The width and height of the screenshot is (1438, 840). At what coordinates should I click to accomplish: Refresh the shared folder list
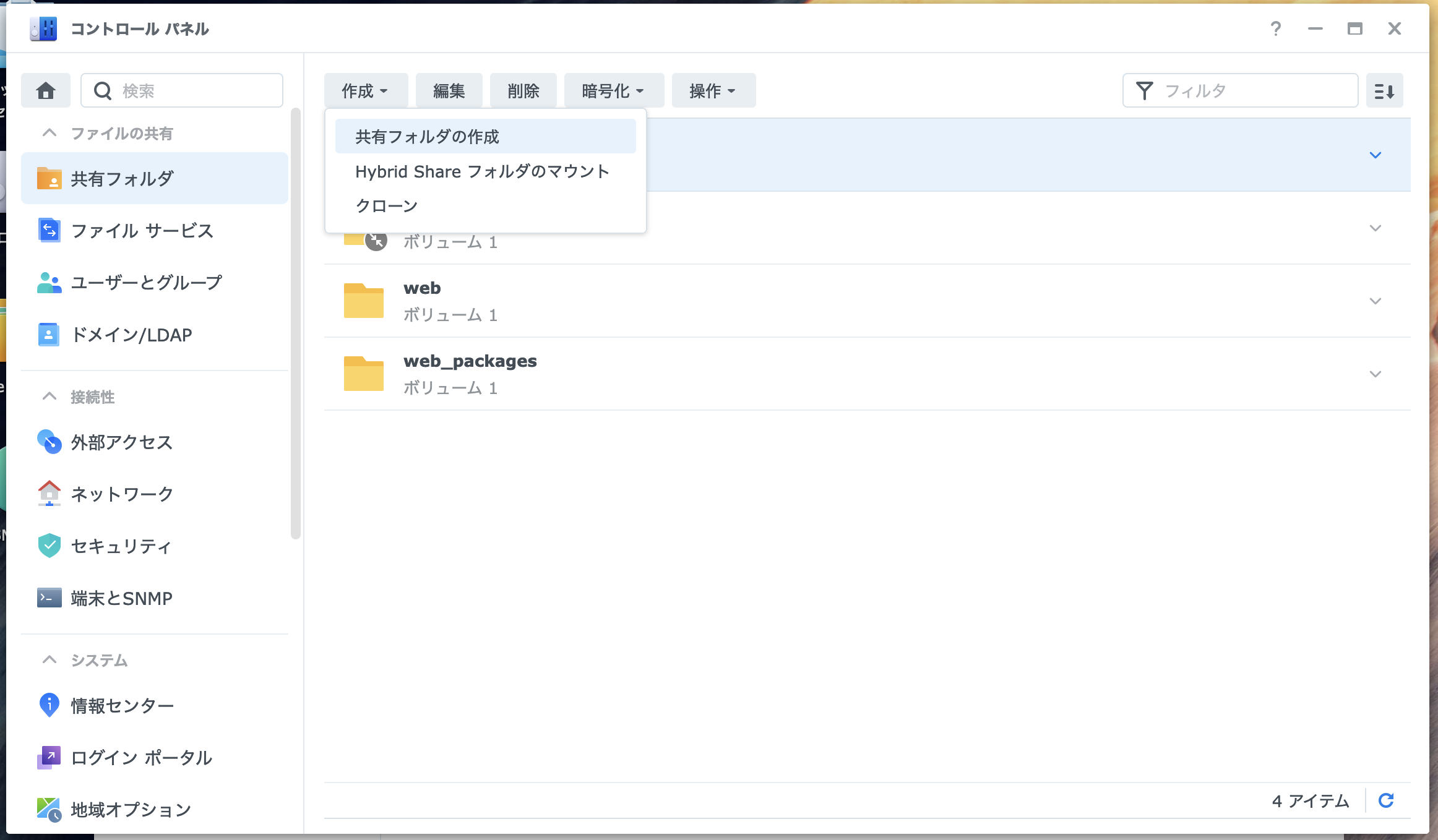(x=1387, y=800)
